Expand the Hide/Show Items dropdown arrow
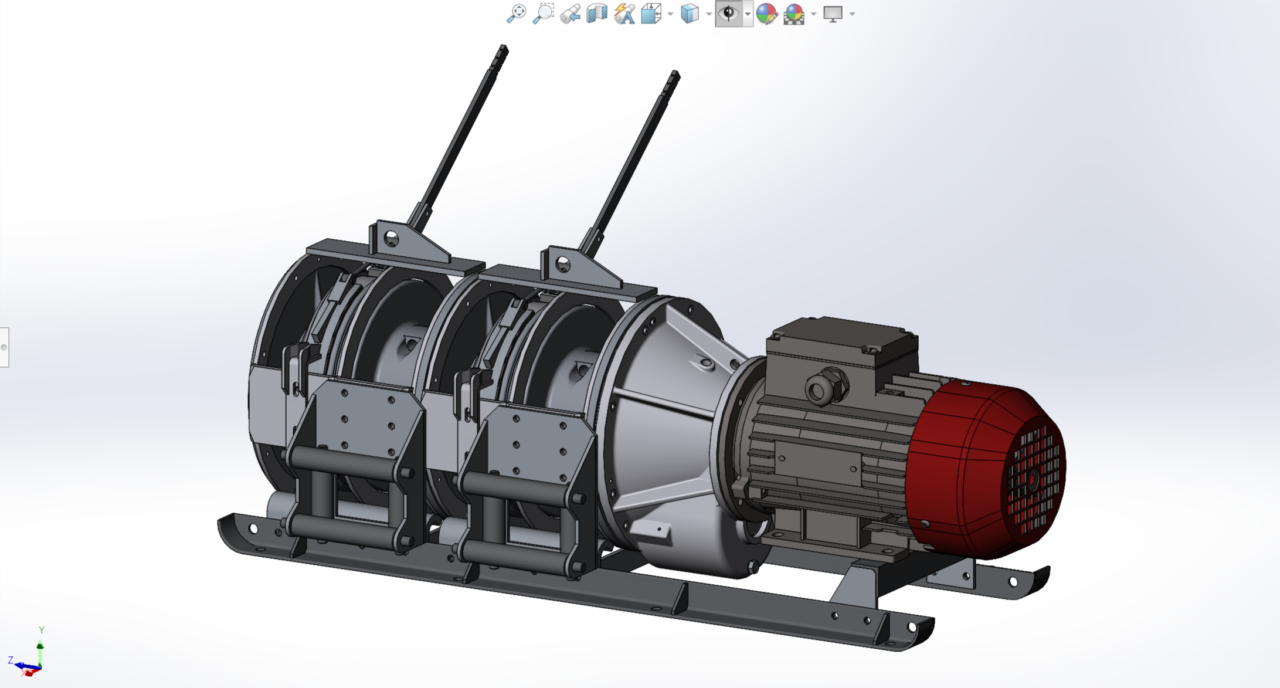Viewport: 1280px width, 688px height. coord(748,15)
